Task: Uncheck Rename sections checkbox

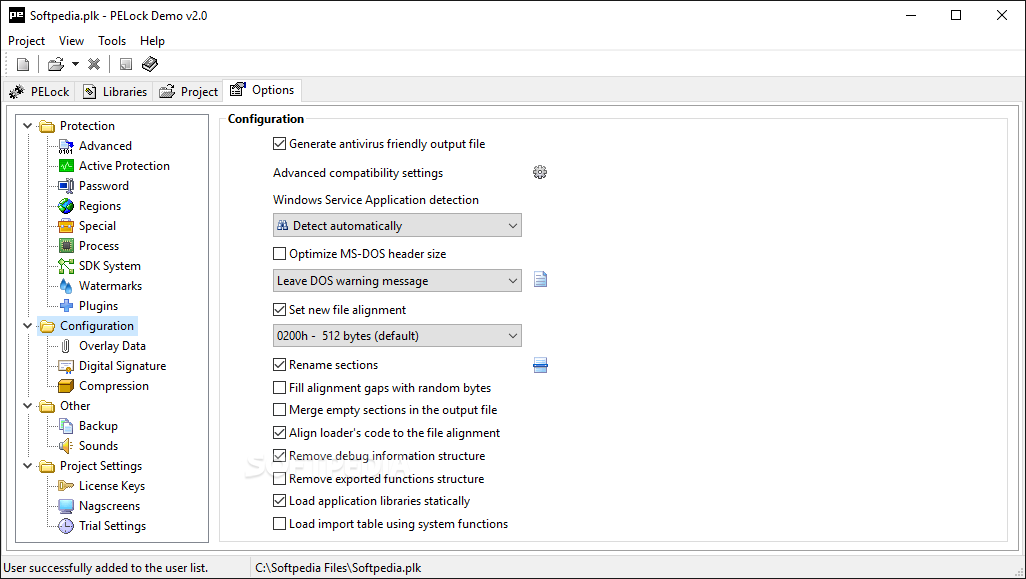Action: 279,365
